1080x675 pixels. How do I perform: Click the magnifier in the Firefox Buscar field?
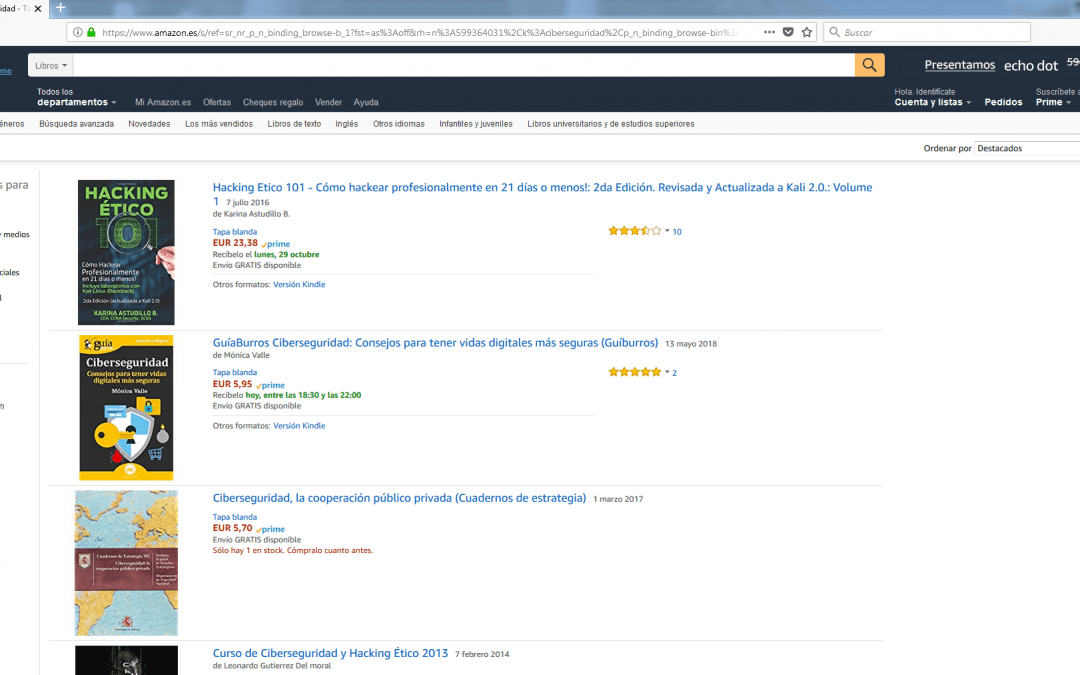(833, 31)
